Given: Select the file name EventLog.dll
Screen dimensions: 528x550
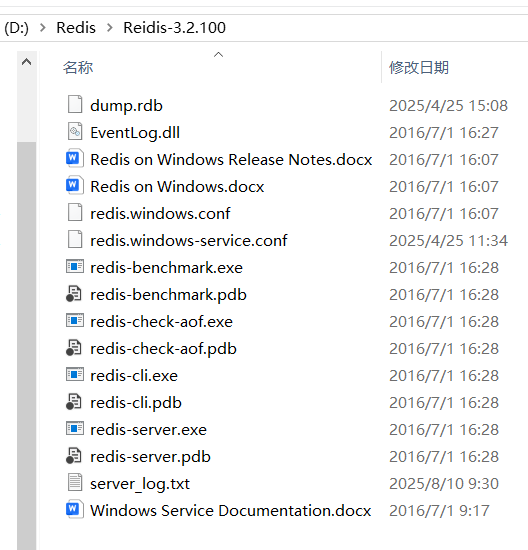Looking at the screenshot, I should point(135,133).
